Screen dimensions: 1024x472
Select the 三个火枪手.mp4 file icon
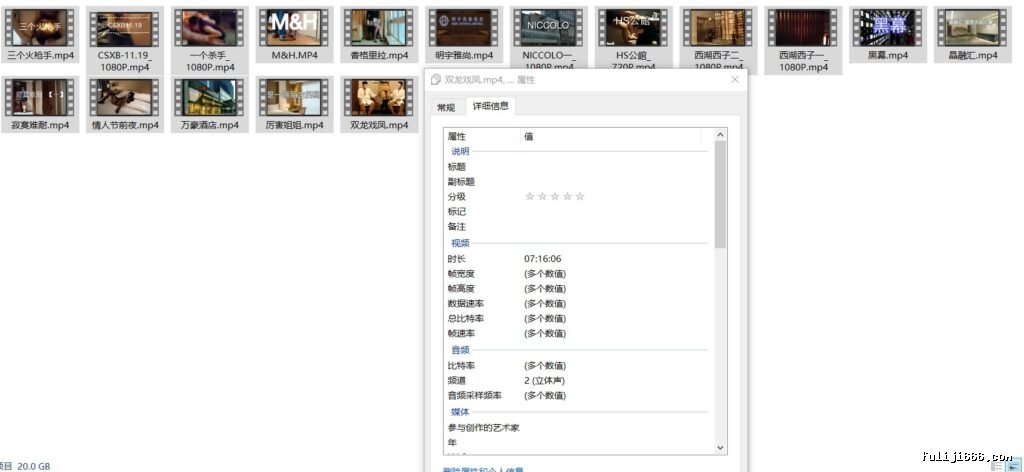(40, 27)
